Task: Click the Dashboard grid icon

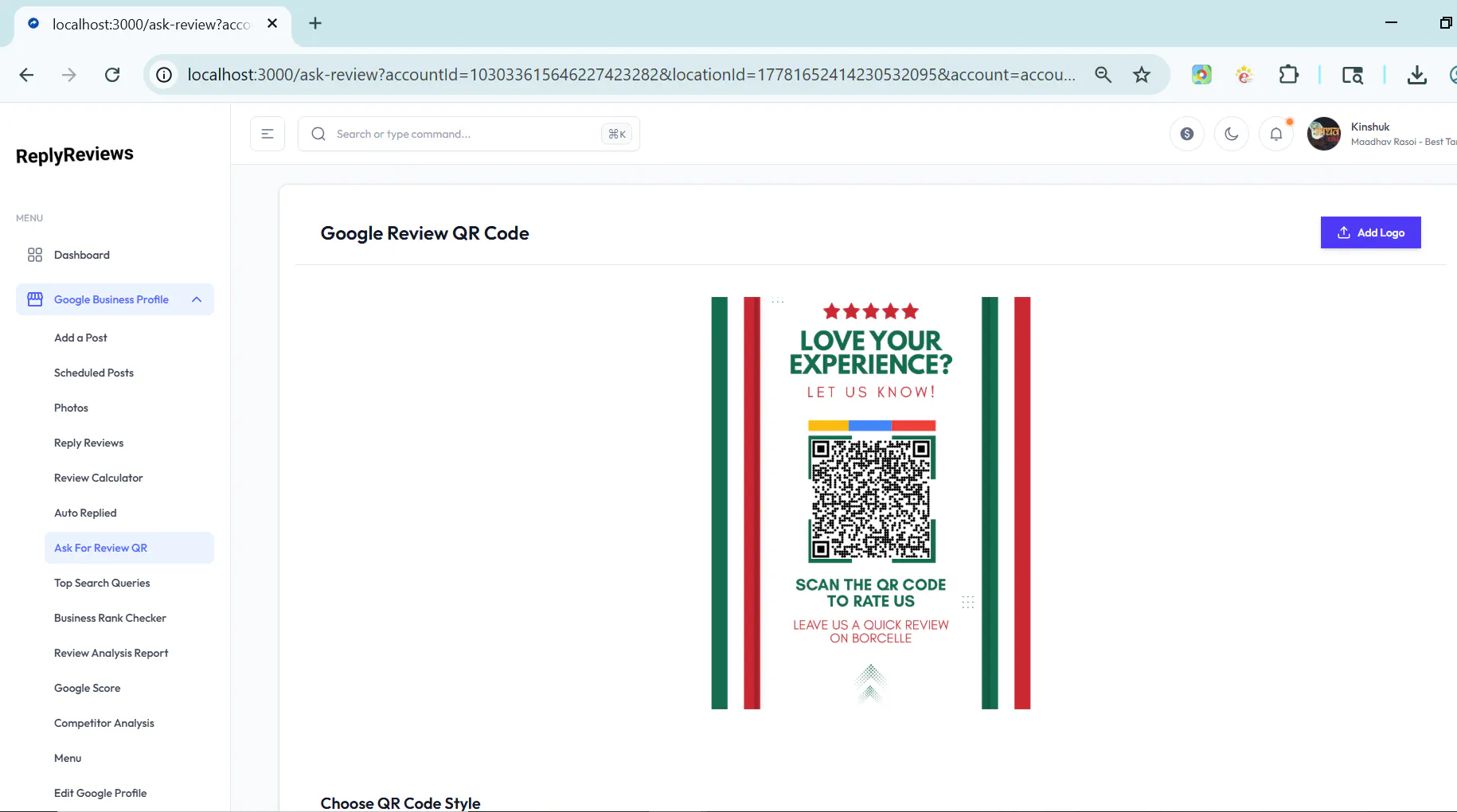Action: coord(35,255)
